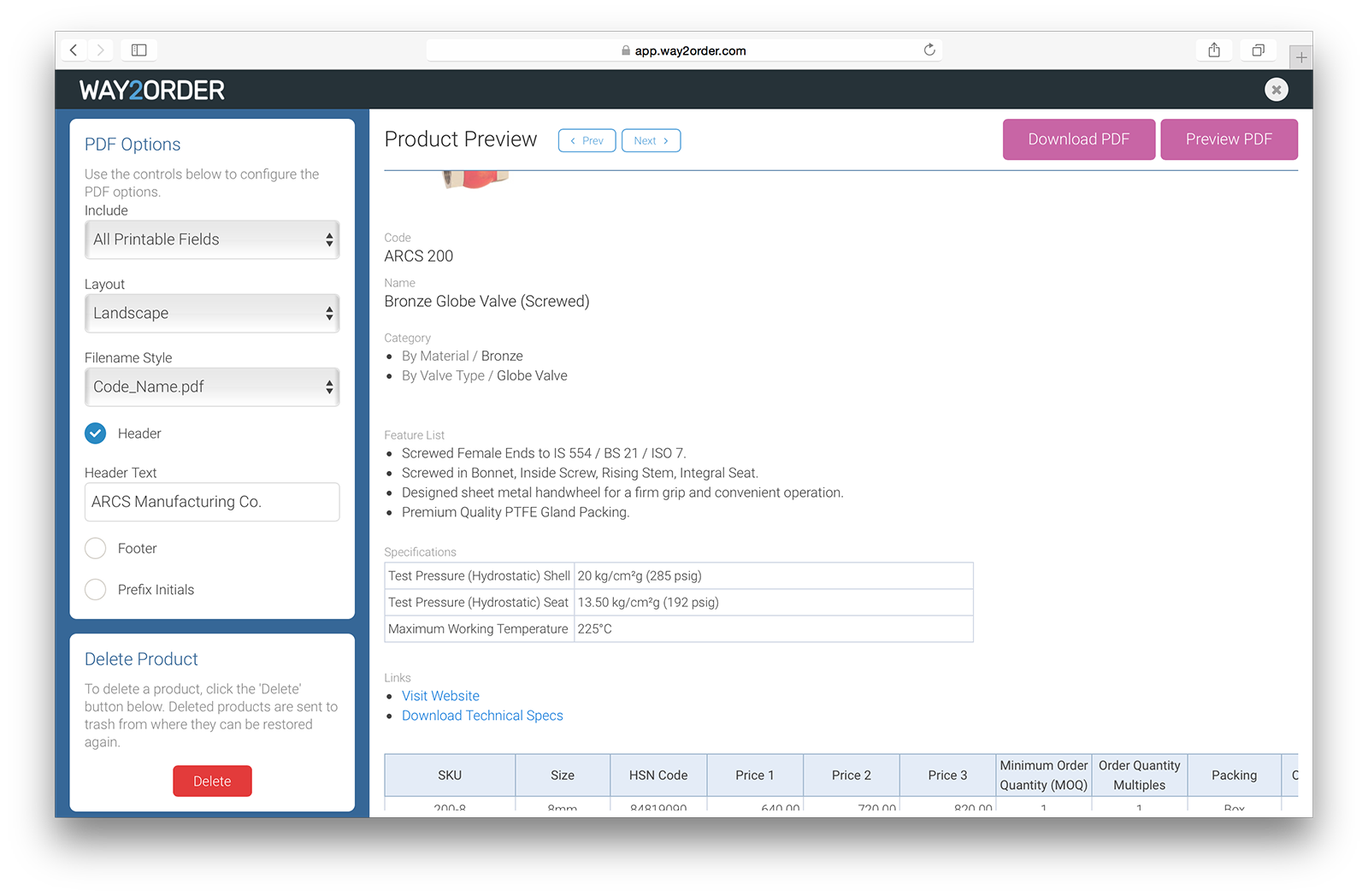The image size is (1368, 896).
Task: Reload the page with the refresh icon
Action: tap(929, 50)
